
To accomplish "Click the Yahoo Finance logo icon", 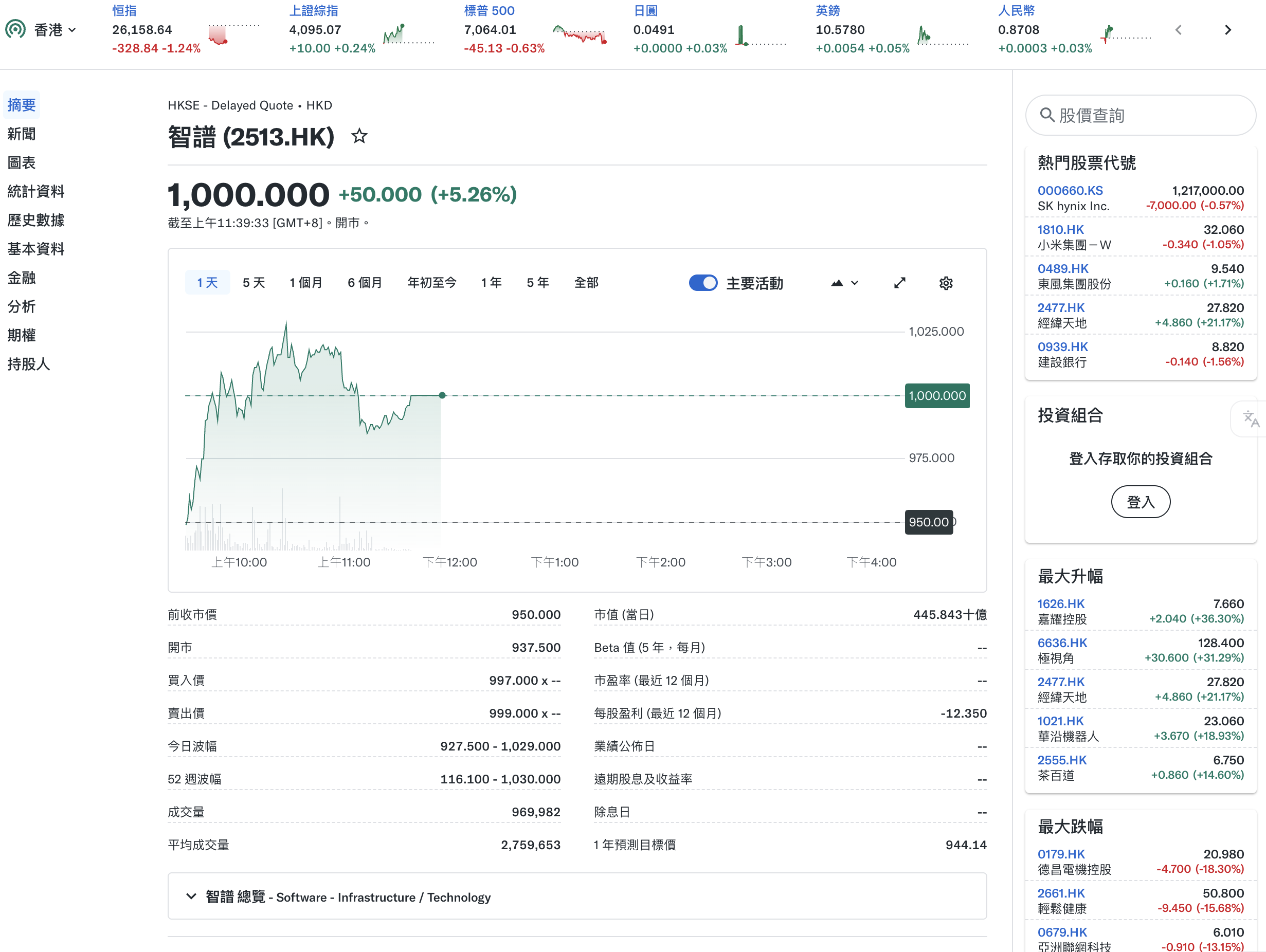I will tap(15, 29).
